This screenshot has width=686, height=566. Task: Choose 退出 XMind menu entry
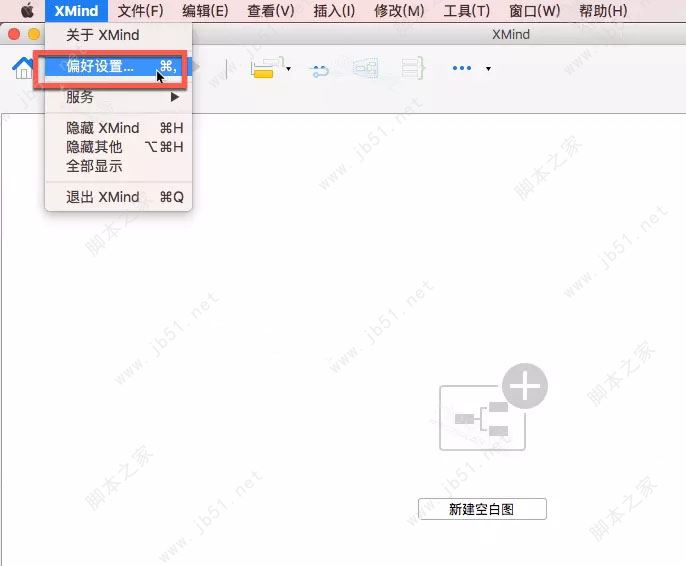pos(119,197)
